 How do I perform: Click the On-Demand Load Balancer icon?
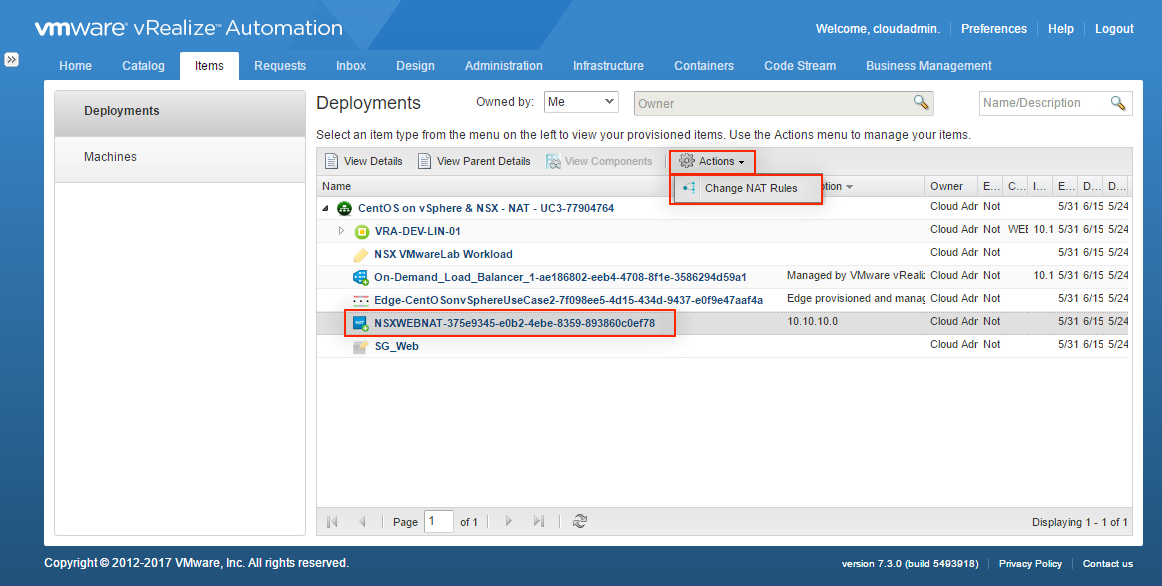click(x=360, y=277)
